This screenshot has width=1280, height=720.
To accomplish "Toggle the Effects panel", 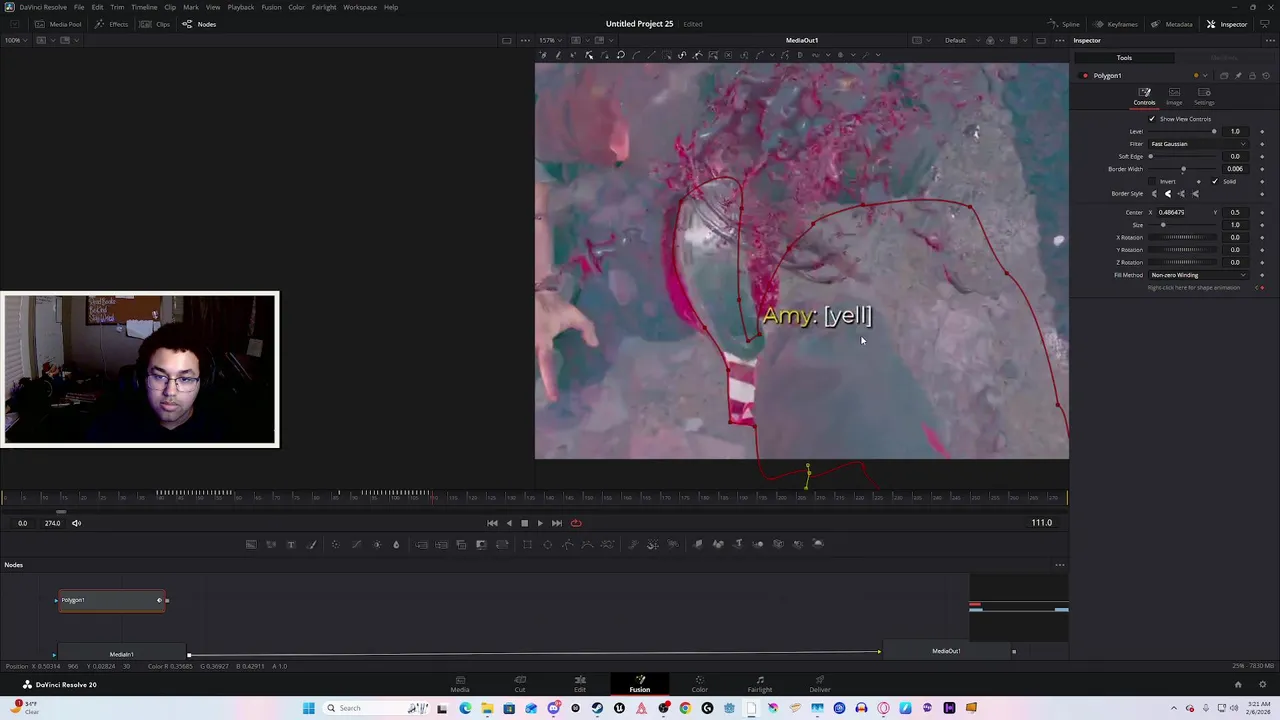I will tap(112, 24).
